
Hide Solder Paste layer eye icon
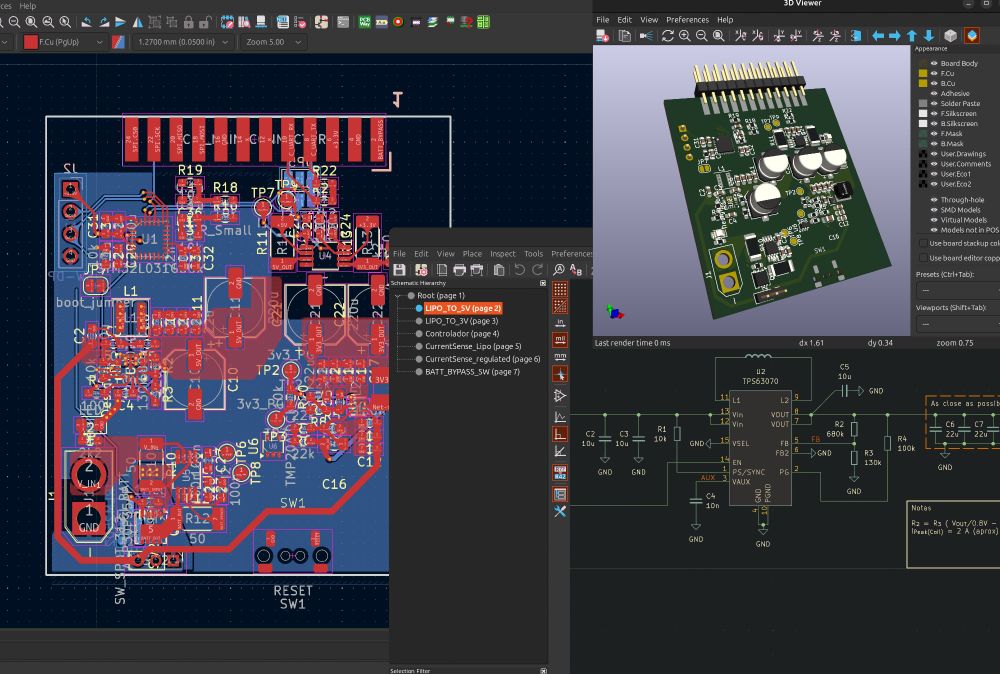[934, 103]
